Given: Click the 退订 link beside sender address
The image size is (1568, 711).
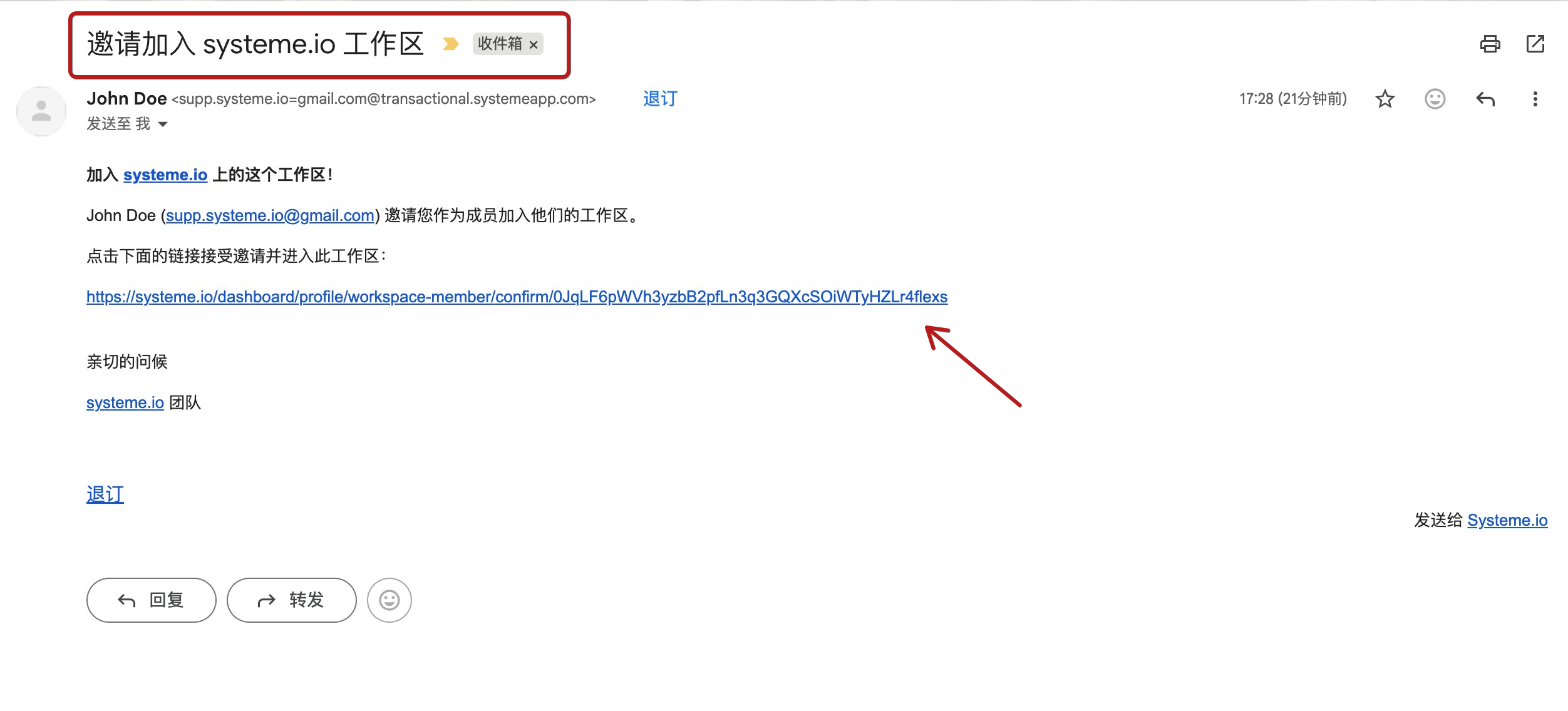Looking at the screenshot, I should click(660, 99).
